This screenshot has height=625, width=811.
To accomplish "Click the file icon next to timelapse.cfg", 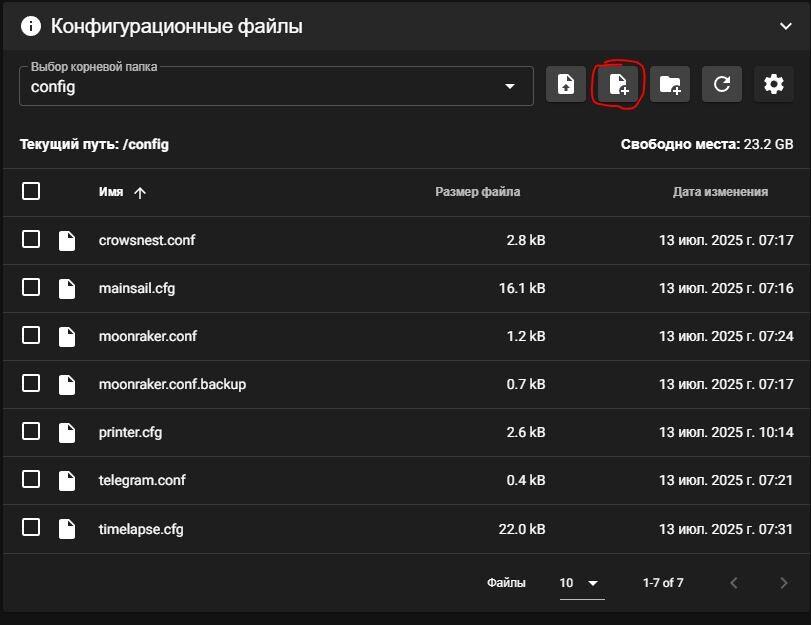I will point(67,529).
